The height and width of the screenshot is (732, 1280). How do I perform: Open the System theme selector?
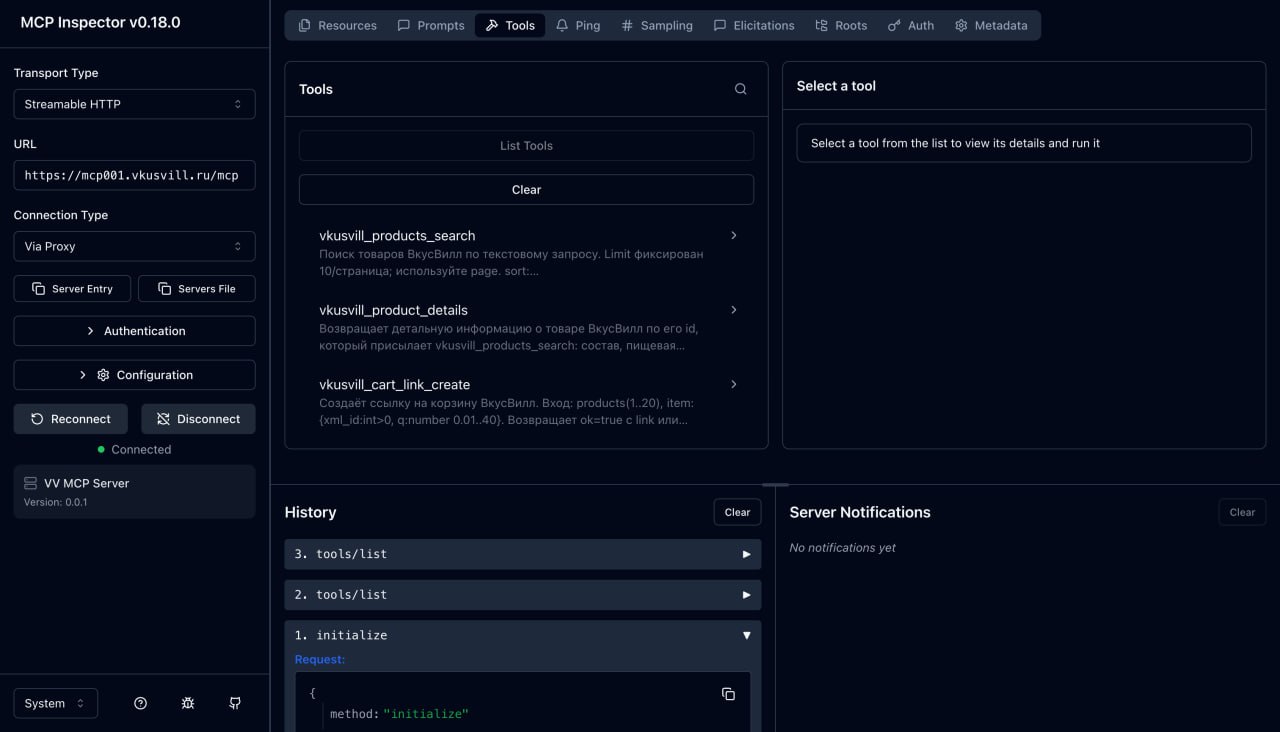pyautogui.click(x=56, y=703)
